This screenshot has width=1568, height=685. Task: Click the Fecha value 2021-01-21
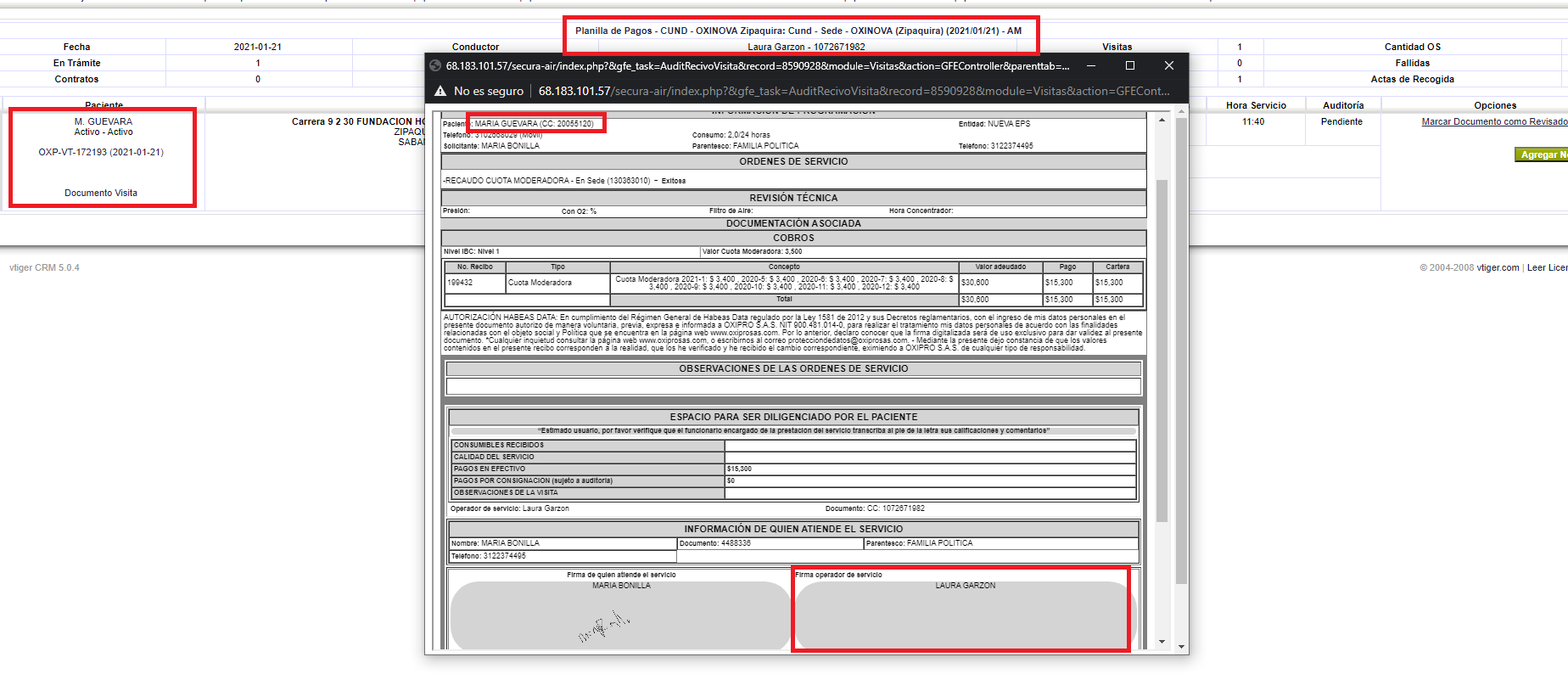(x=258, y=47)
